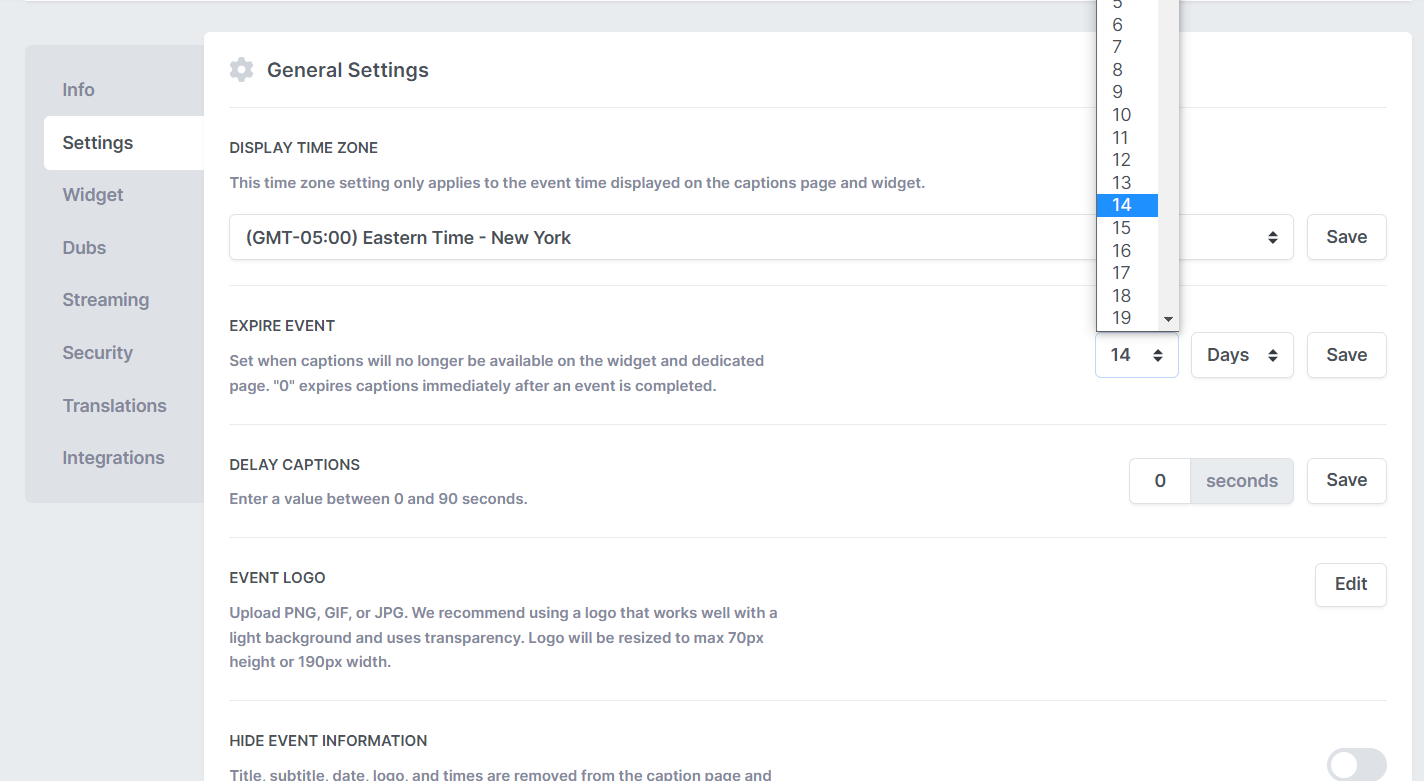Click the Delay Captions seconds input field

(x=1160, y=481)
